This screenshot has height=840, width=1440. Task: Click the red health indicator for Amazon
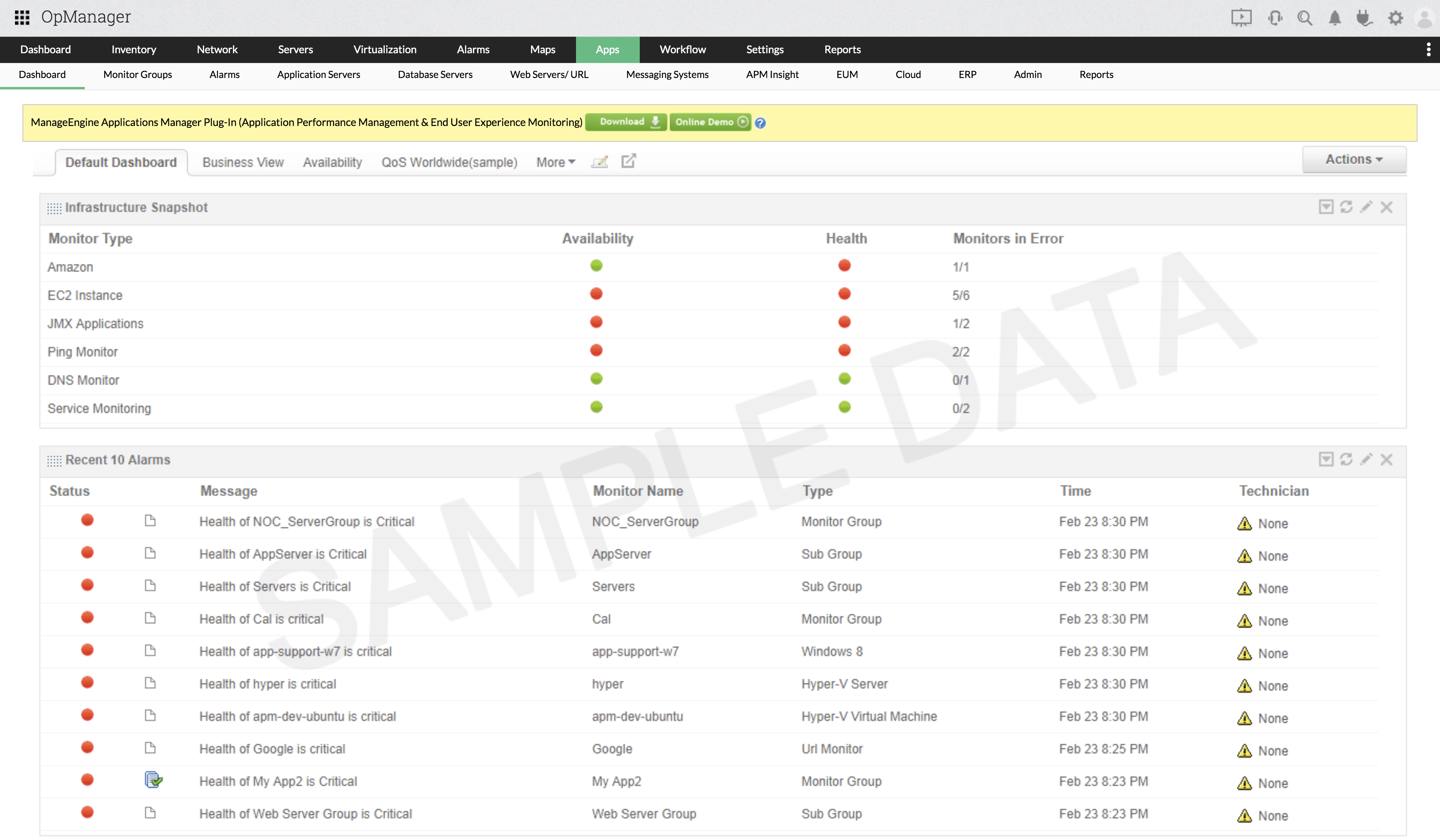pyautogui.click(x=844, y=266)
